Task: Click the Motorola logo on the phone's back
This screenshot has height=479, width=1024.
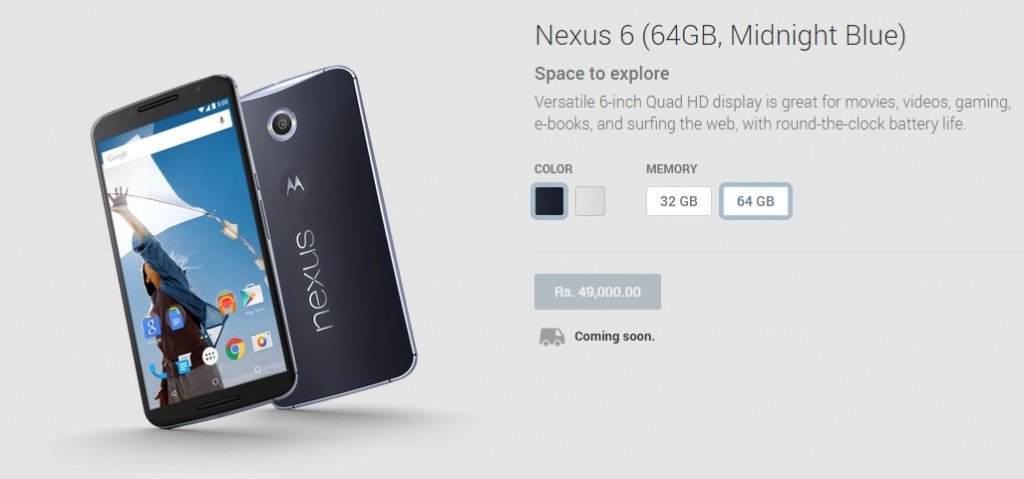Action: click(x=295, y=186)
